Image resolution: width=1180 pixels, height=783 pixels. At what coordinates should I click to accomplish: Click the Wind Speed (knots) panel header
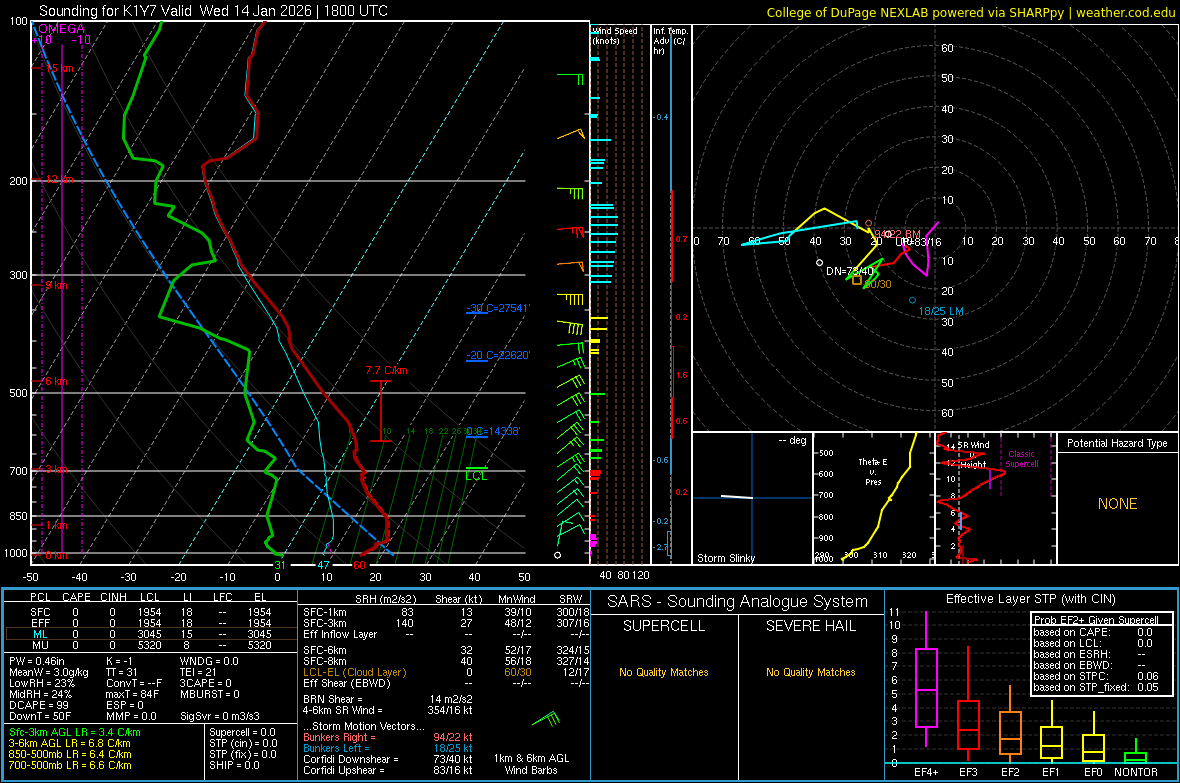[x=615, y=35]
